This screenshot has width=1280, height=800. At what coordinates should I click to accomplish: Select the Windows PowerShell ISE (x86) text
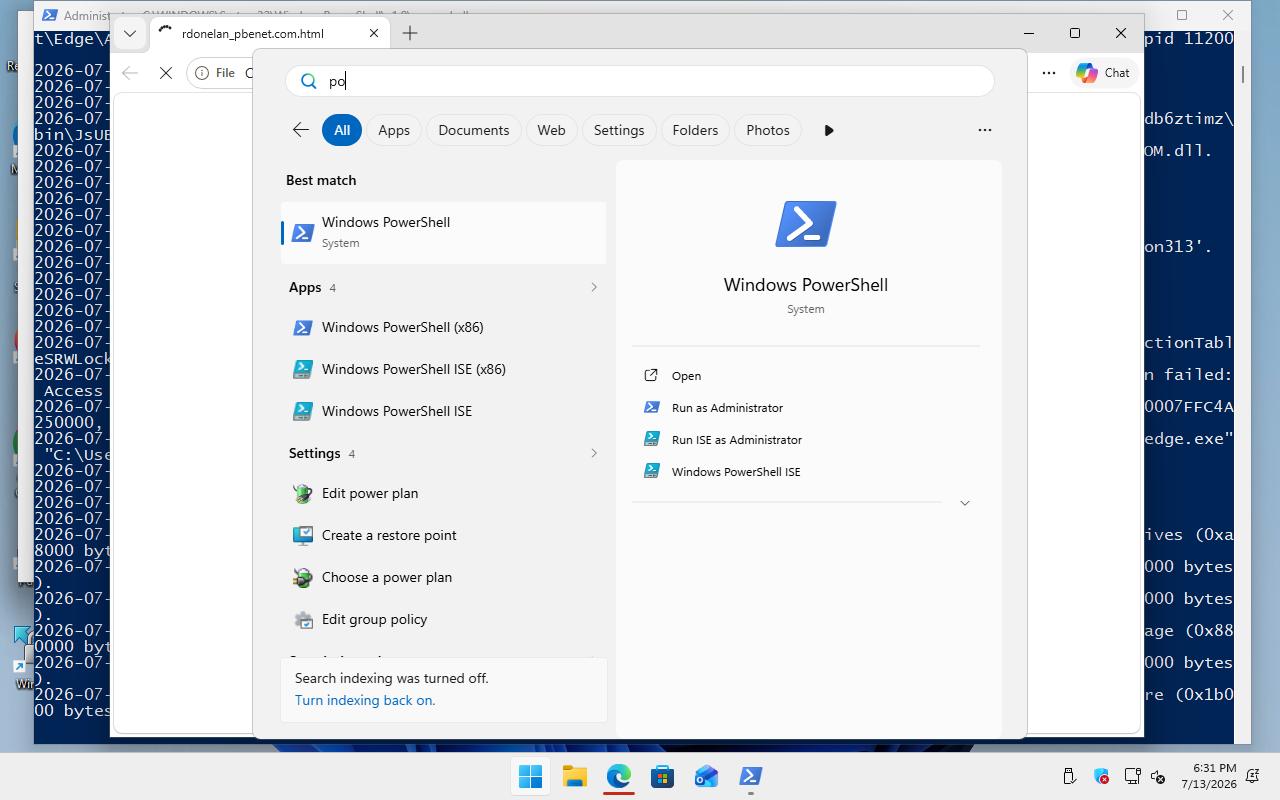(x=414, y=370)
